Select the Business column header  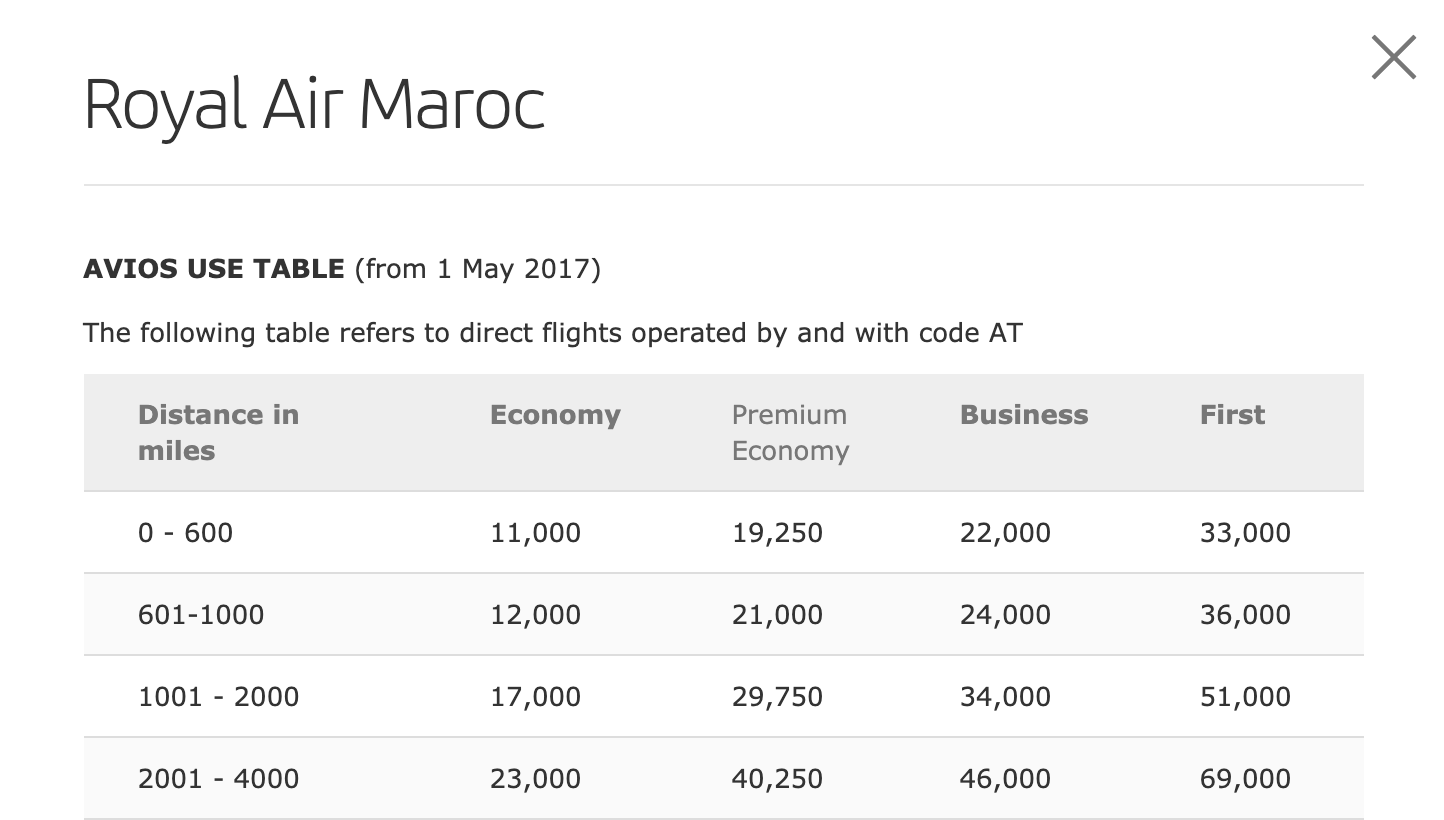[x=1023, y=415]
